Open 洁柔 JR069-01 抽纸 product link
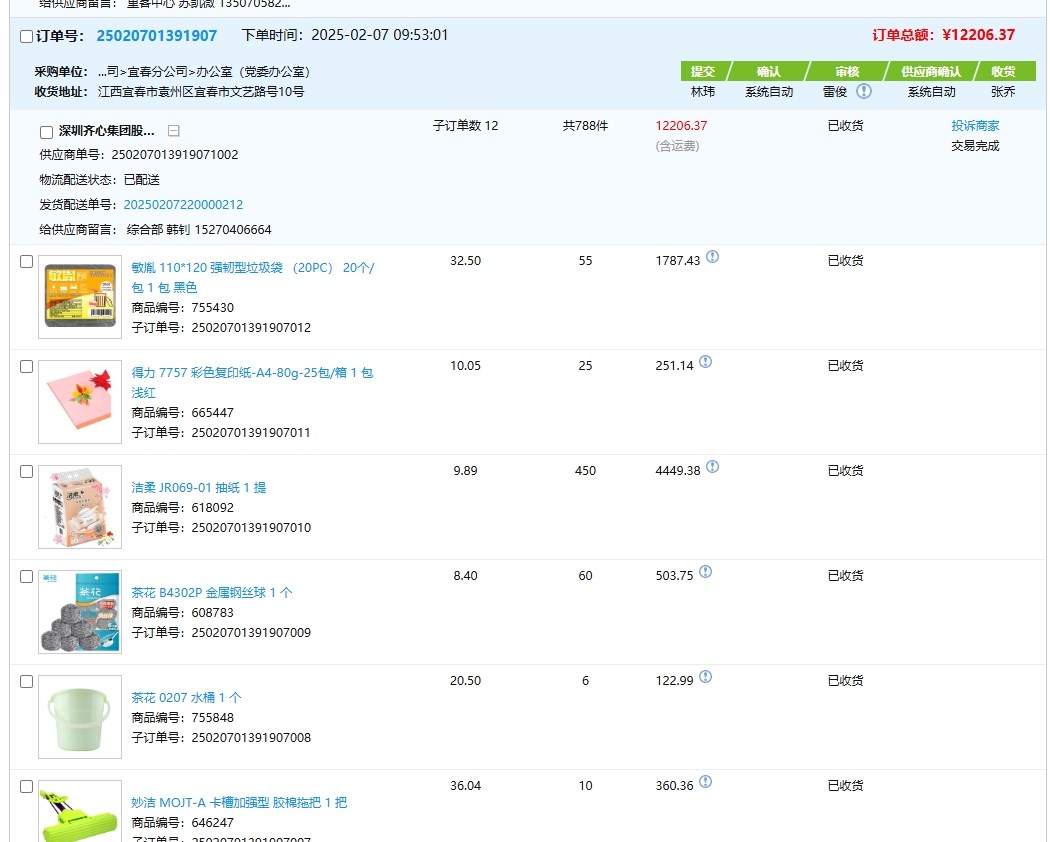The image size is (1050, 842). (x=199, y=488)
